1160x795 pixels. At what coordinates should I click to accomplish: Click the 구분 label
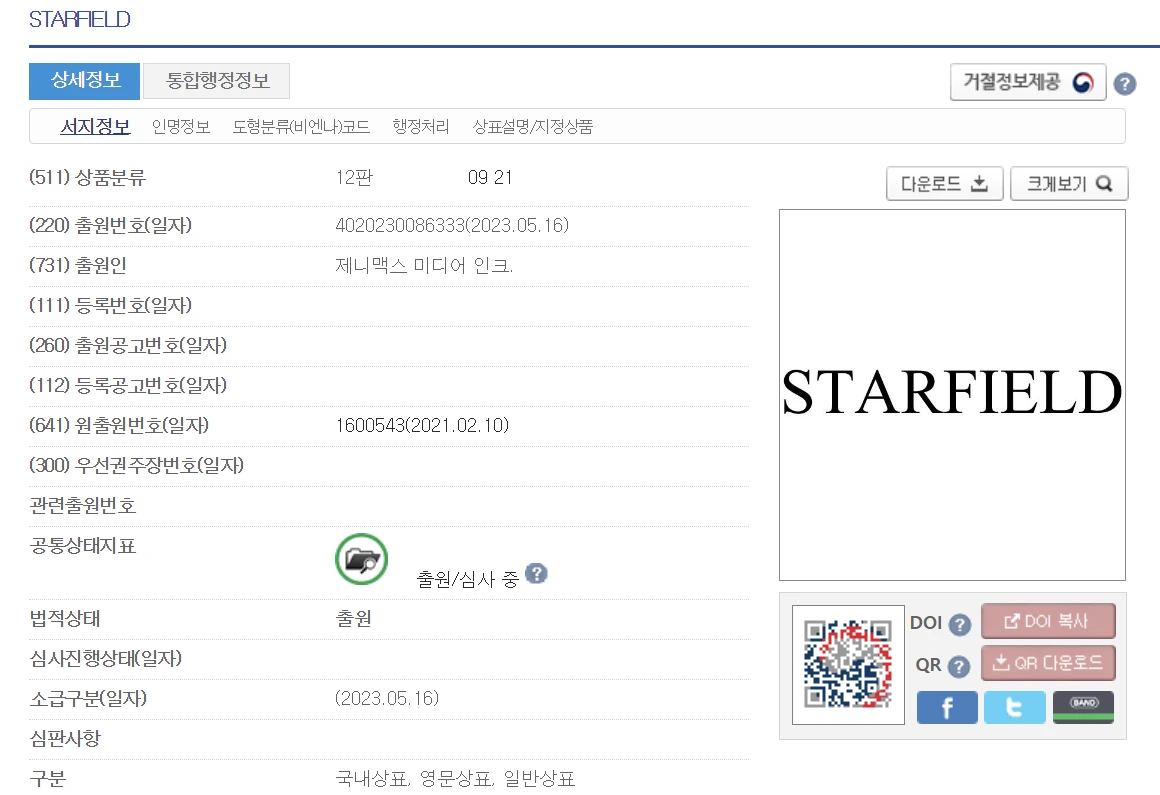(x=47, y=778)
